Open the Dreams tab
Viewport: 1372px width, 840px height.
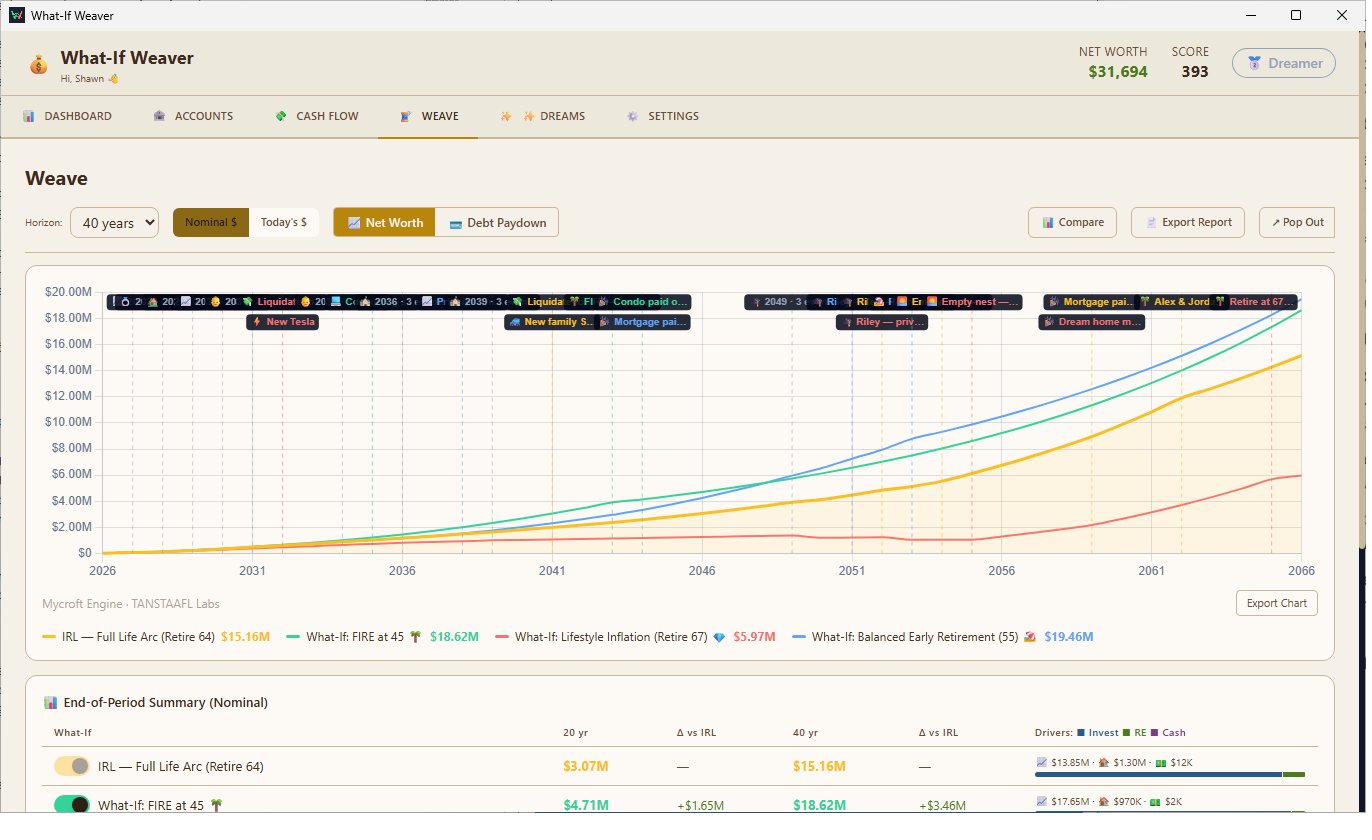tap(542, 116)
